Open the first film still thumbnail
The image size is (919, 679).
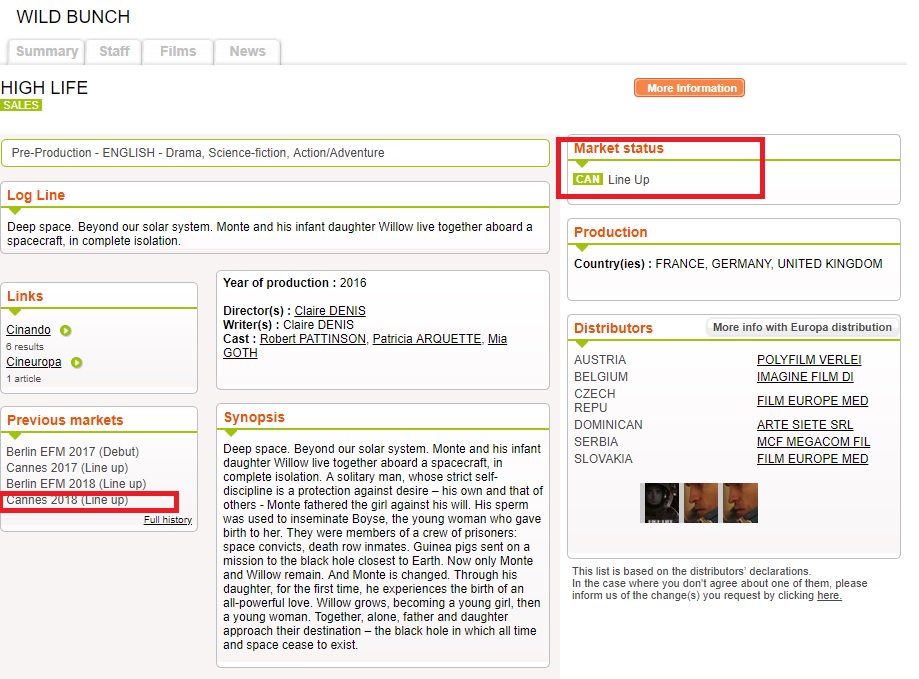pos(661,503)
